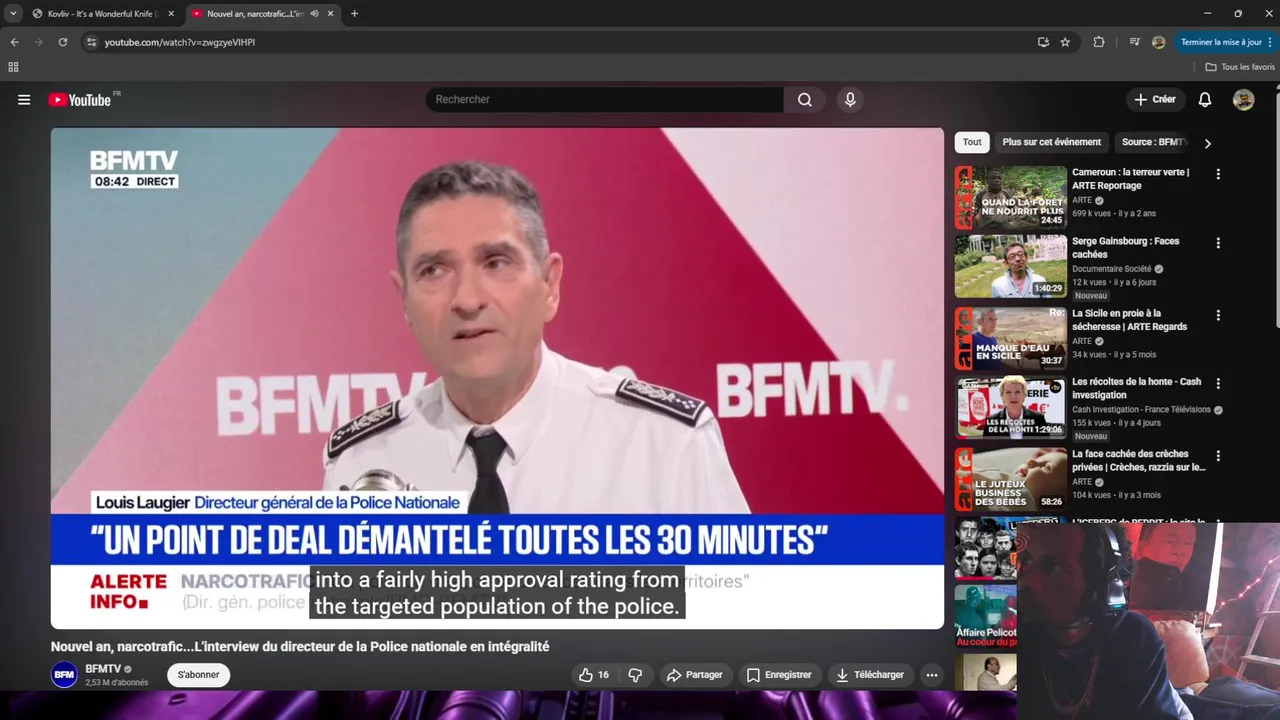This screenshot has height=720, width=1280.
Task: Open Documentaire Société channel name
Action: point(1111,269)
